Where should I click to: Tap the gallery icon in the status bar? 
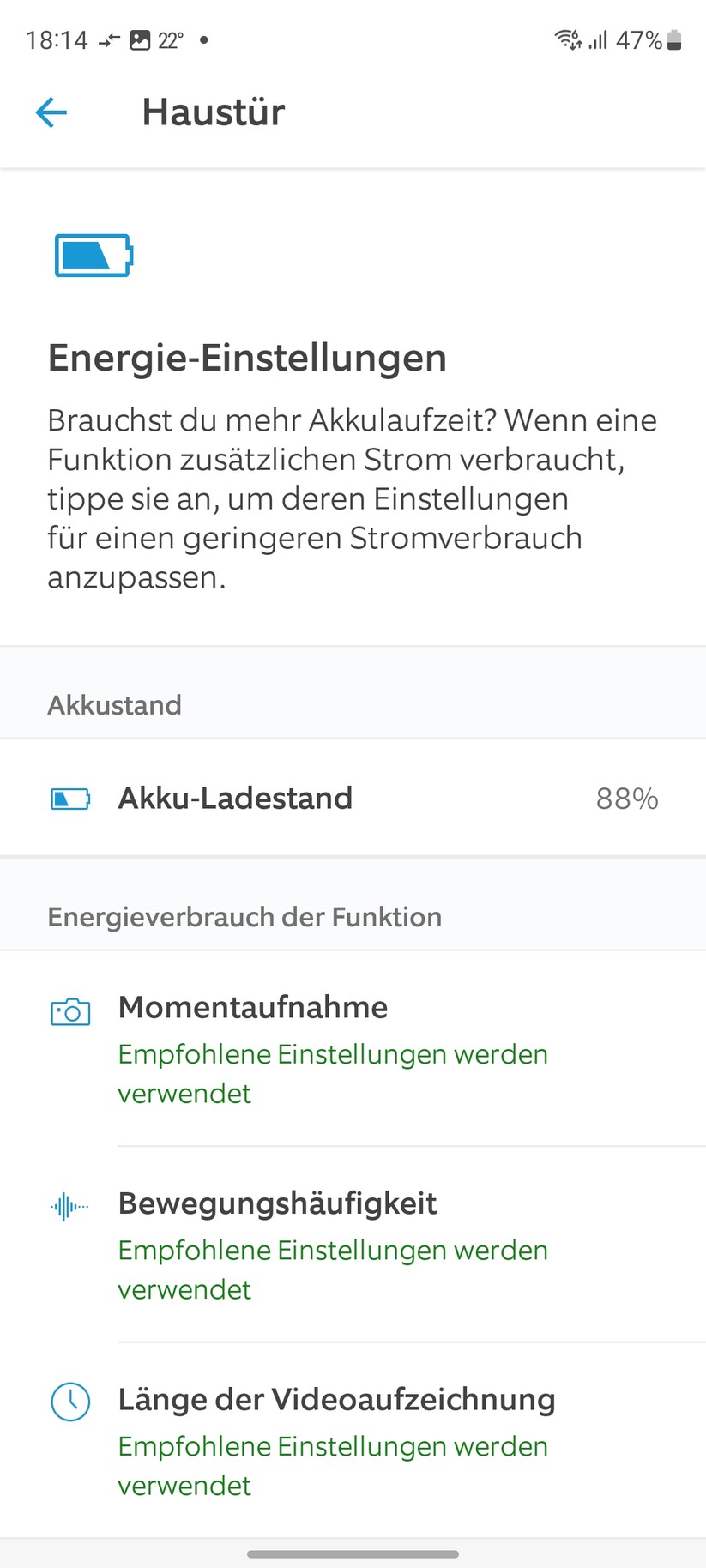[x=139, y=38]
